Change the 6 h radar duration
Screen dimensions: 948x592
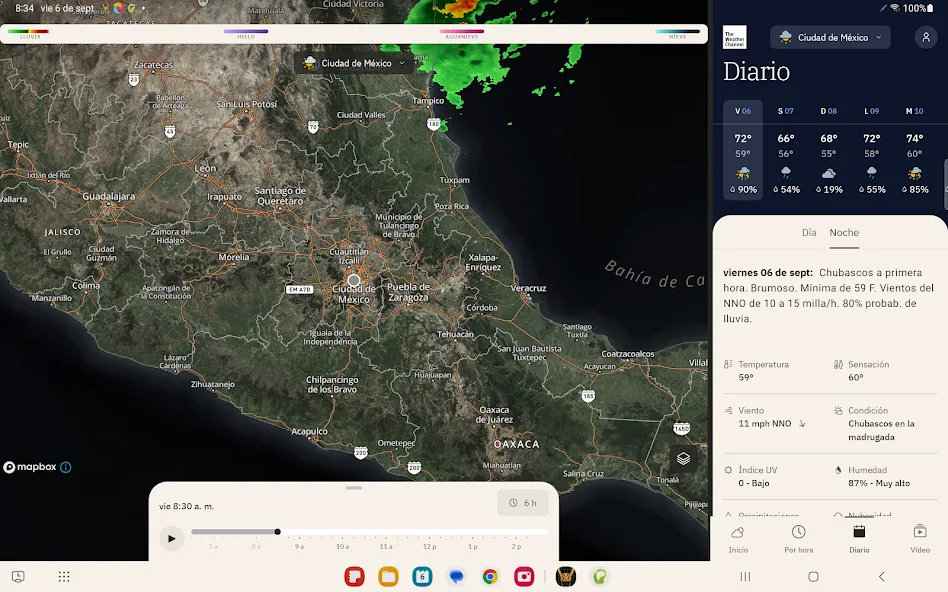pos(523,503)
